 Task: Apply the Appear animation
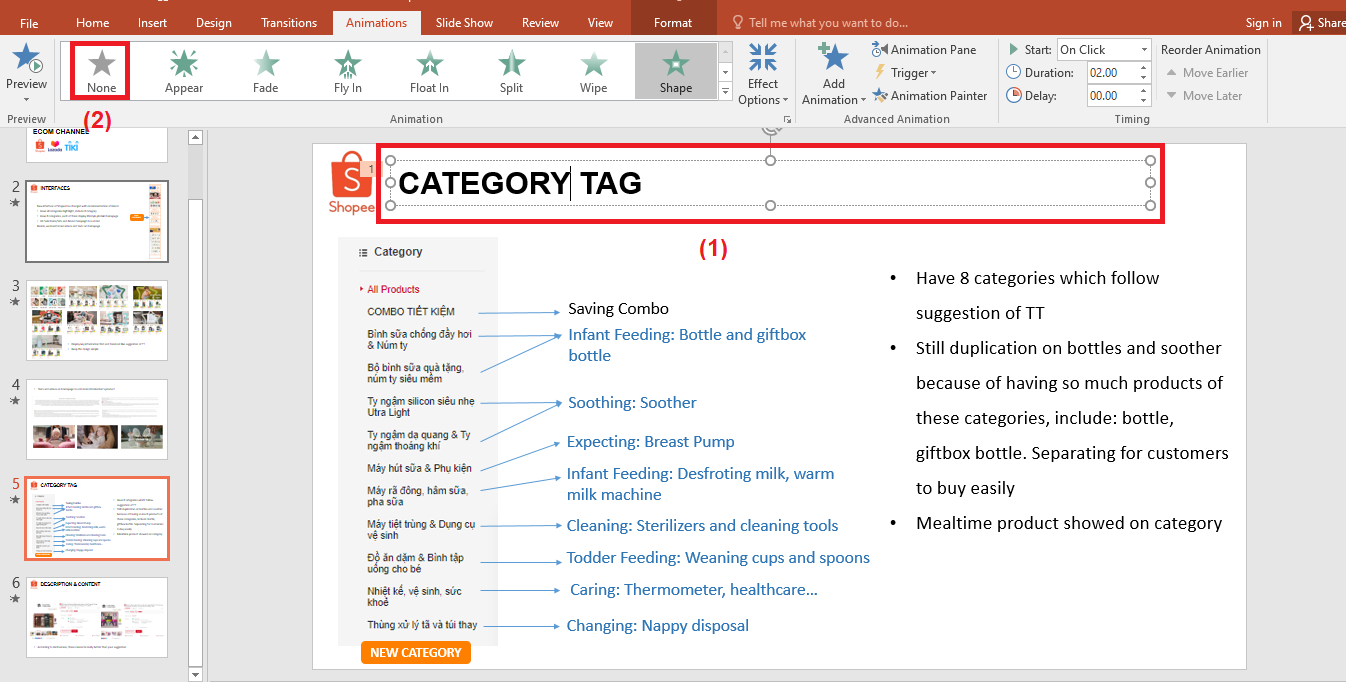point(183,70)
